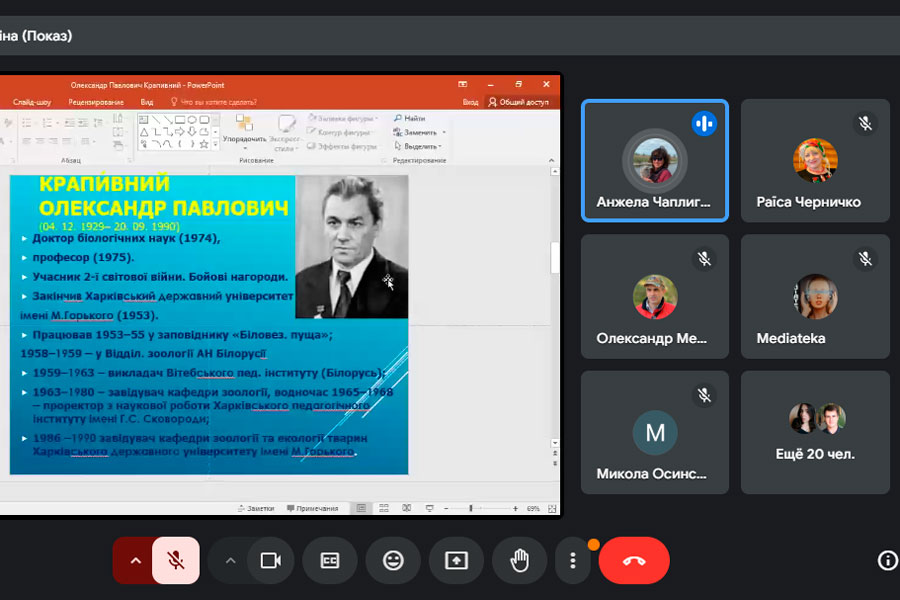The height and width of the screenshot is (600, 900).
Task: Click the present screen button
Action: (456, 560)
